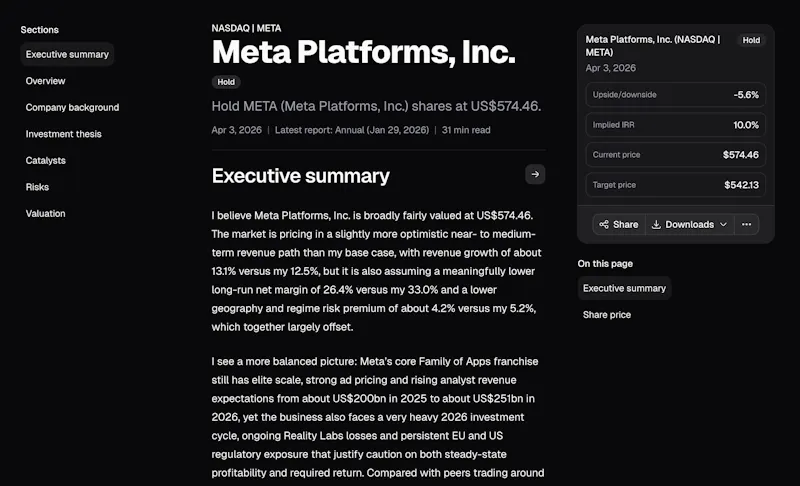Click the Upside/downside metric row
800x486 pixels.
click(x=676, y=95)
